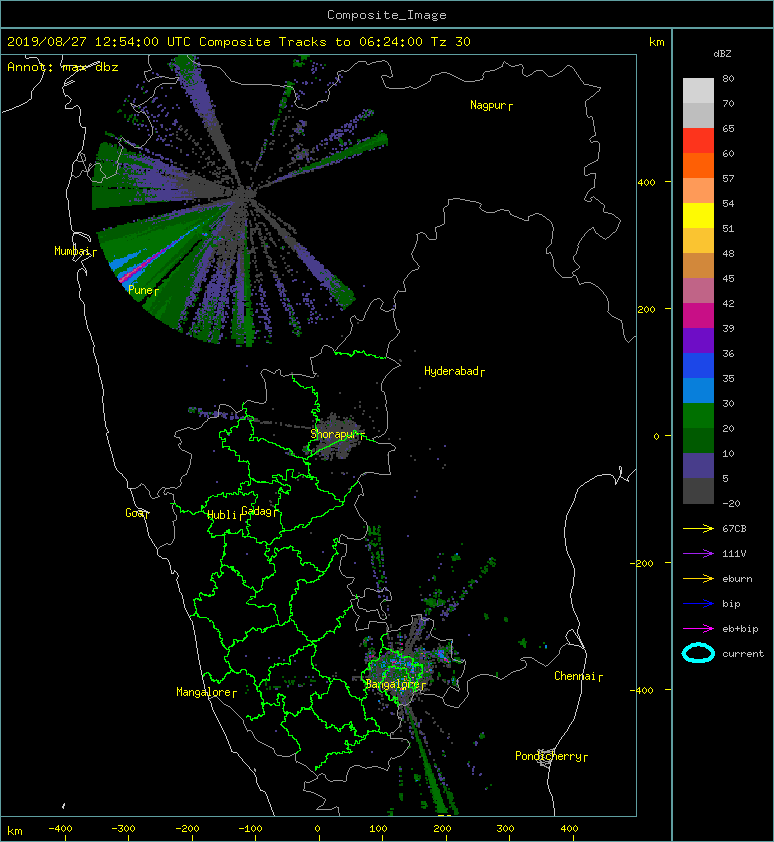Click the km unit label at top right
This screenshot has height=842, width=774.
point(657,42)
